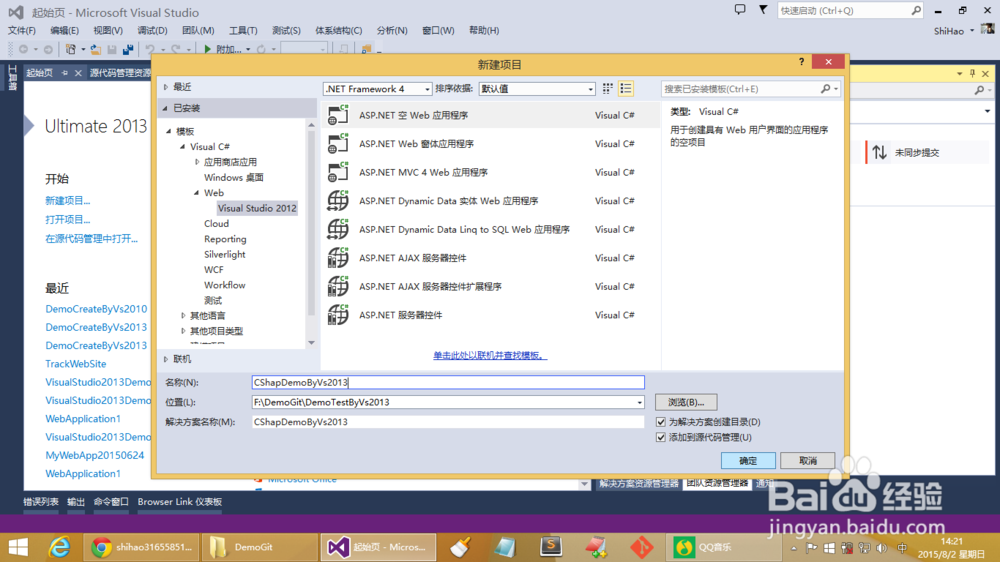Image resolution: width=1000 pixels, height=562 pixels.
Task: Click the green Start attach arrow
Action: pos(207,49)
